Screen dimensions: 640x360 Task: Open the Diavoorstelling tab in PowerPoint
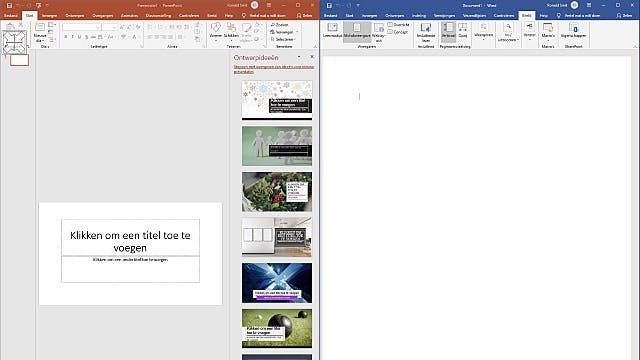click(x=158, y=16)
